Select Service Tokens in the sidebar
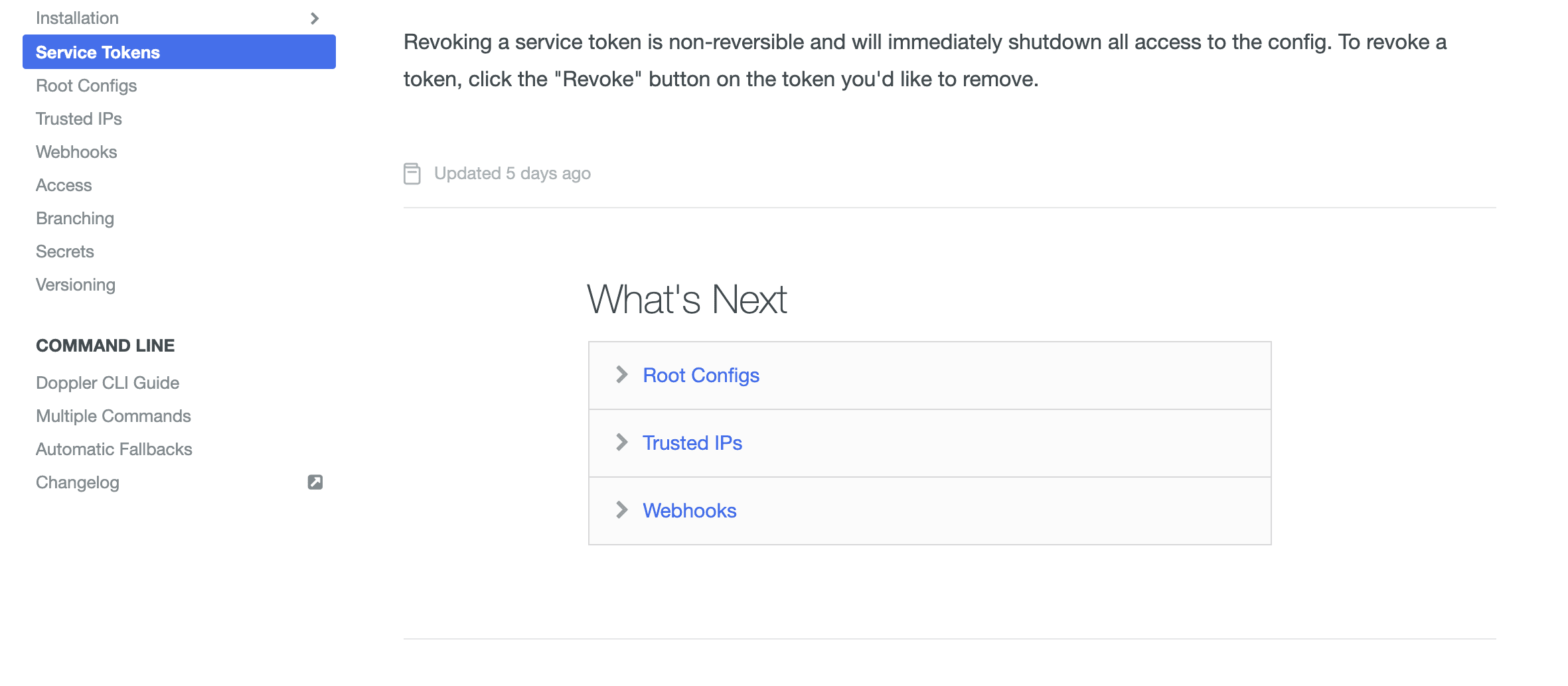Screen dimensions: 1568x686 [x=98, y=52]
